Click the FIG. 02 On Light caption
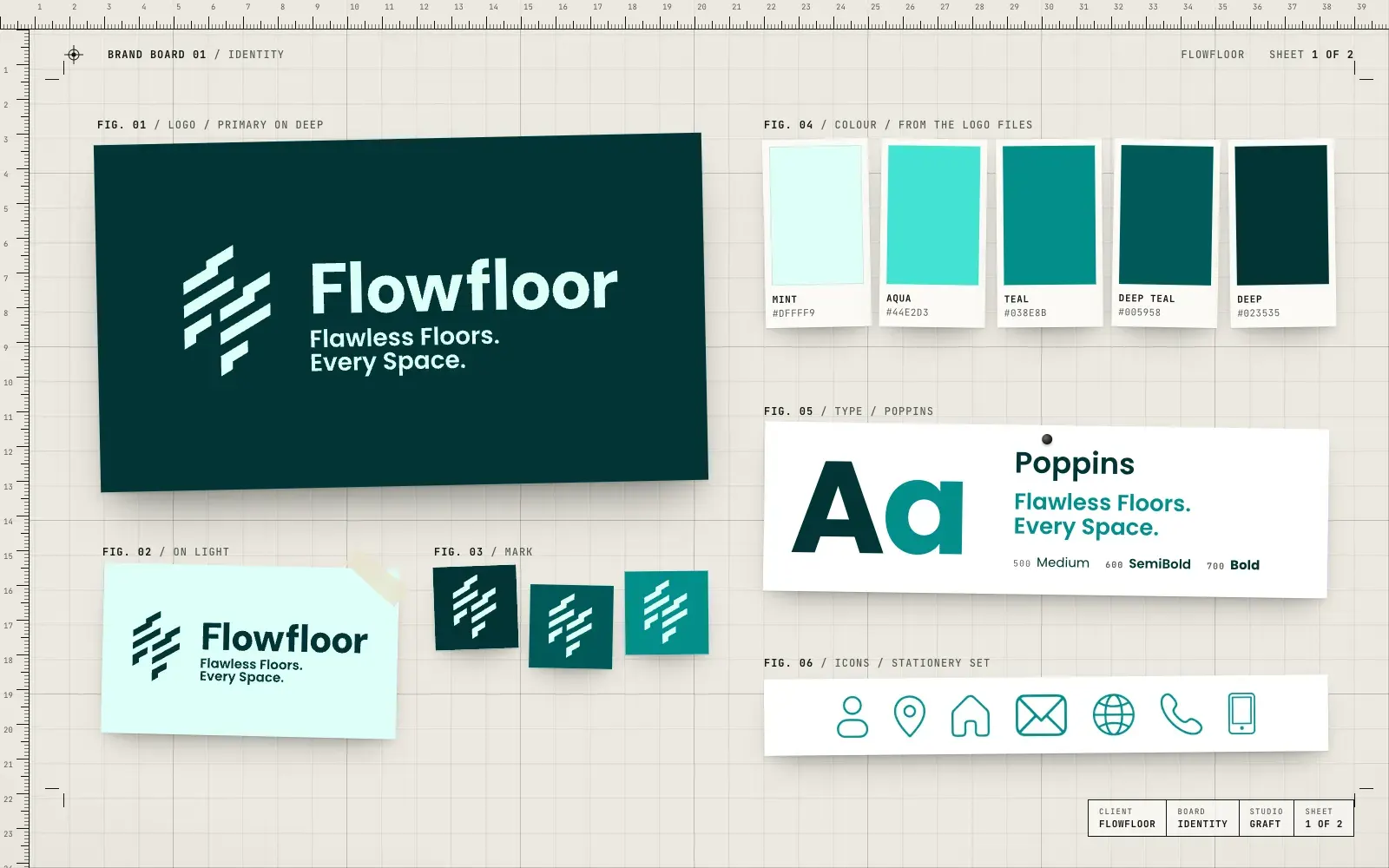1389x868 pixels. tap(166, 552)
